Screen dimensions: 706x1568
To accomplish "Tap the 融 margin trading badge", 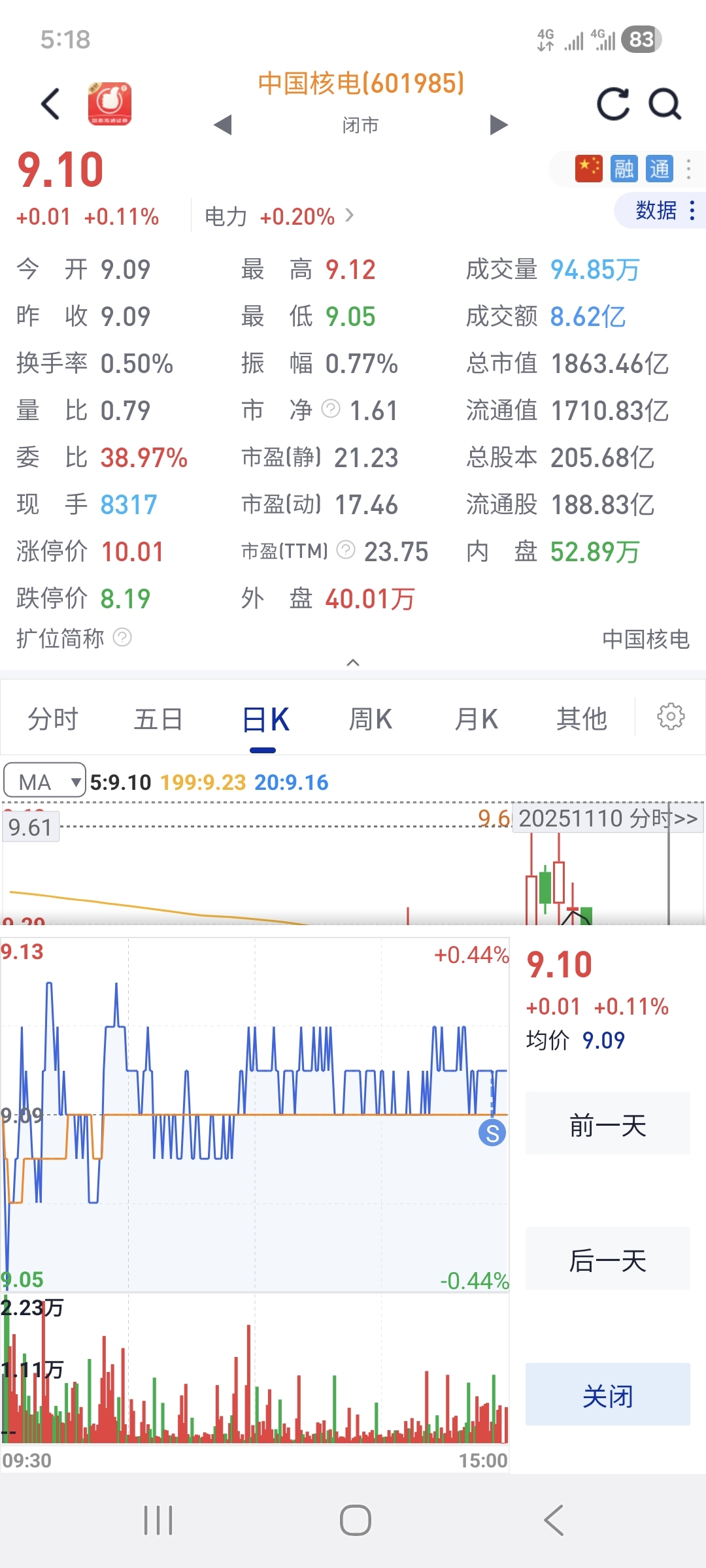I will click(x=624, y=169).
